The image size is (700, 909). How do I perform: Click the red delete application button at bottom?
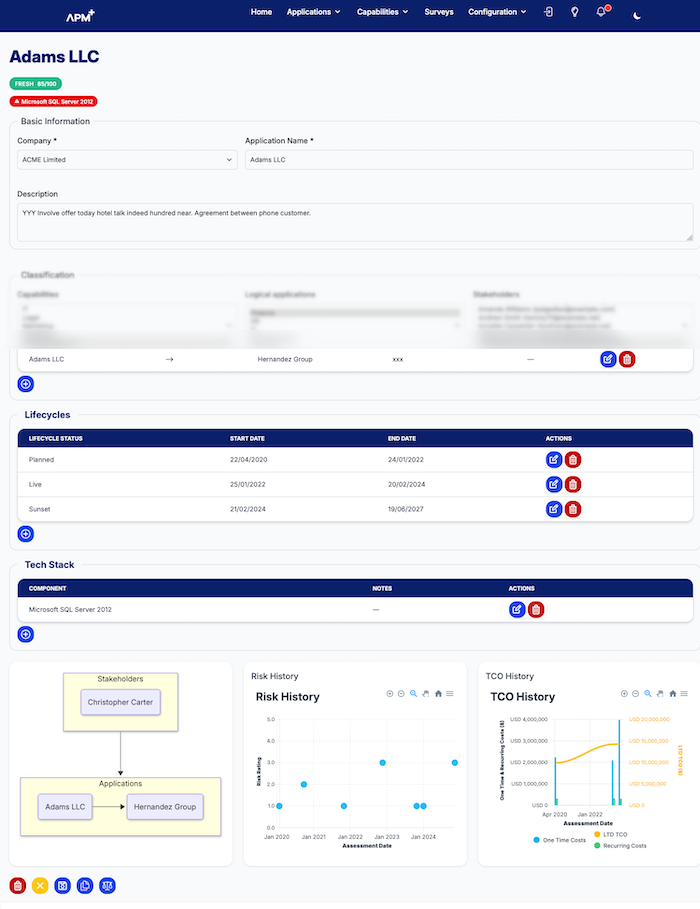(18, 886)
